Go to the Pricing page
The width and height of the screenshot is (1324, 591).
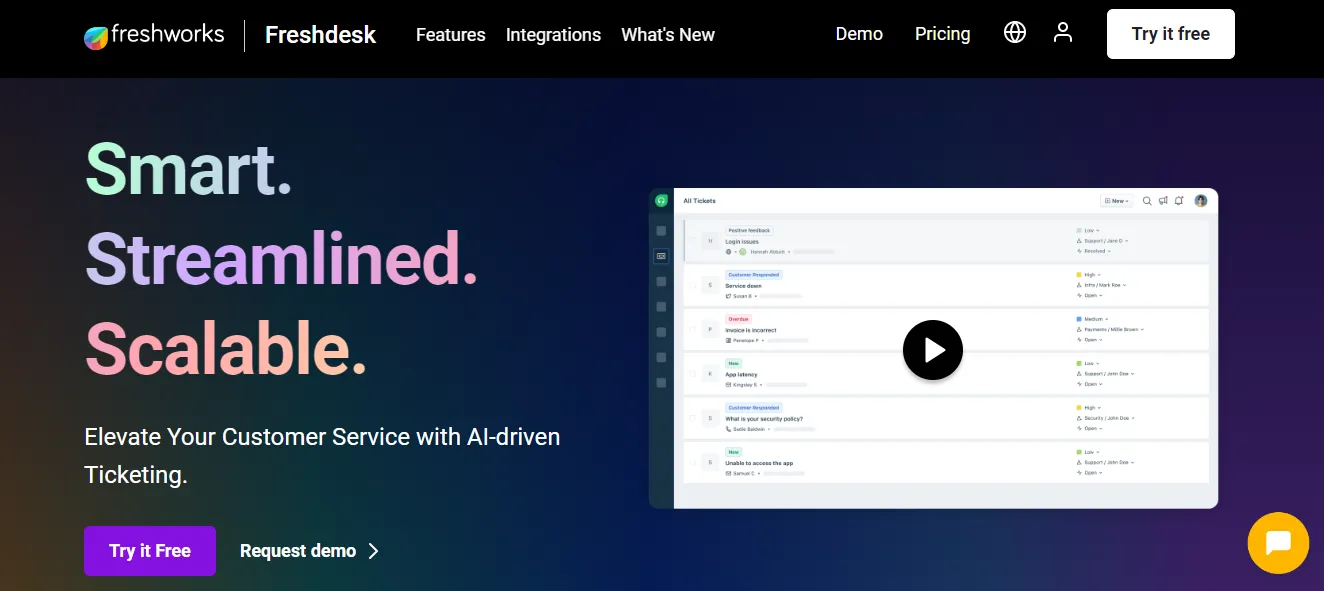point(942,34)
